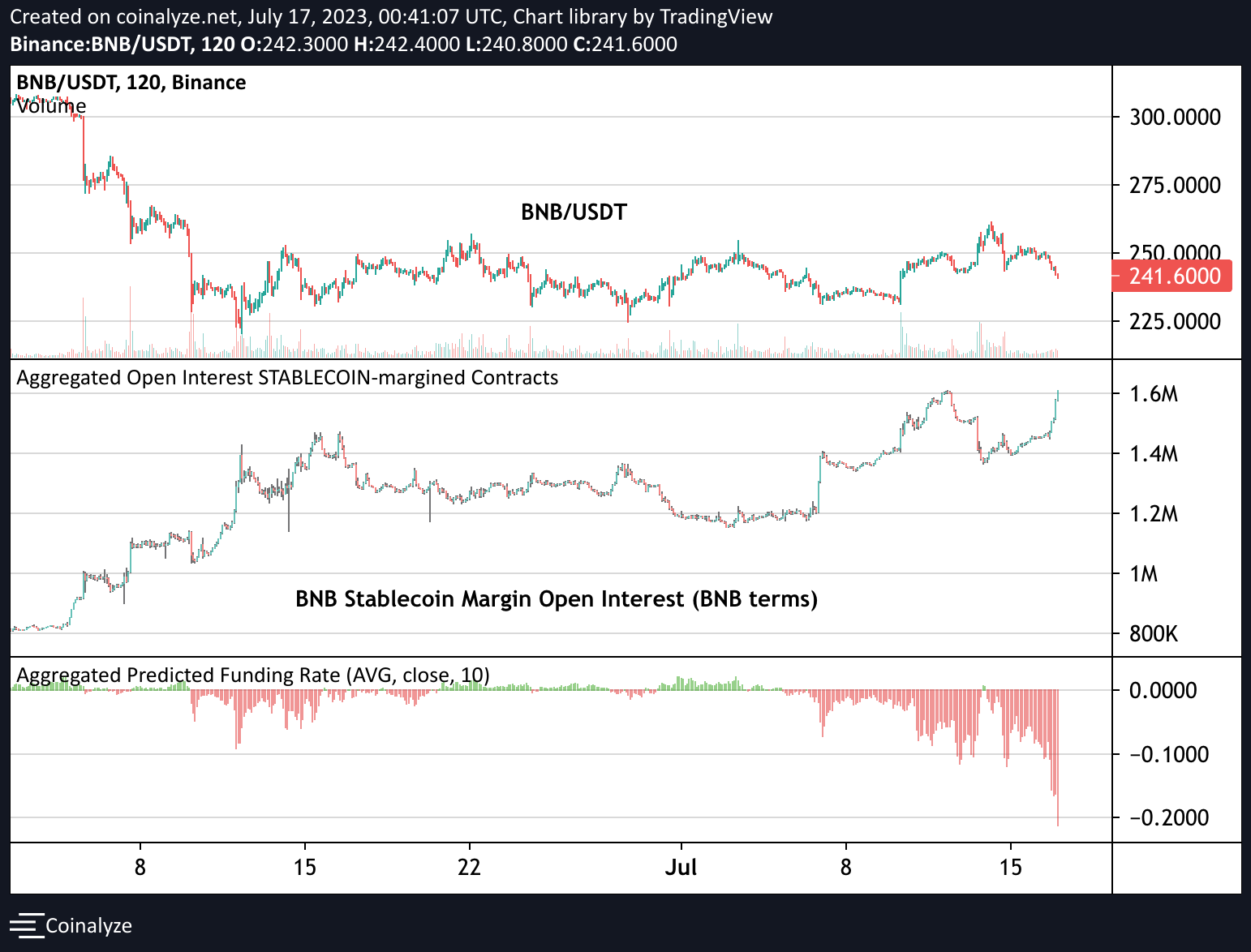1251x952 pixels.
Task: Select the Aggregated Predicted Funding Rate title
Action: [253, 675]
